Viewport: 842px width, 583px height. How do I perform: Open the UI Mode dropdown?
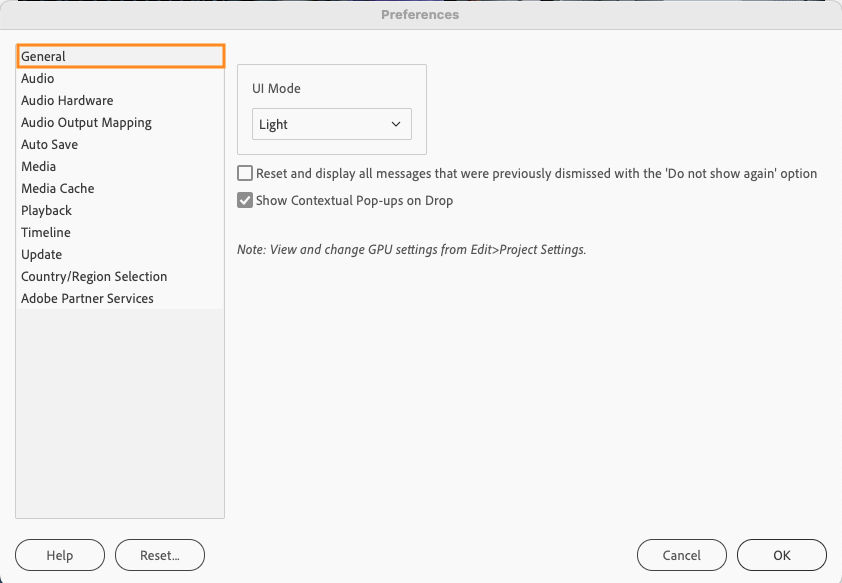pyautogui.click(x=331, y=125)
